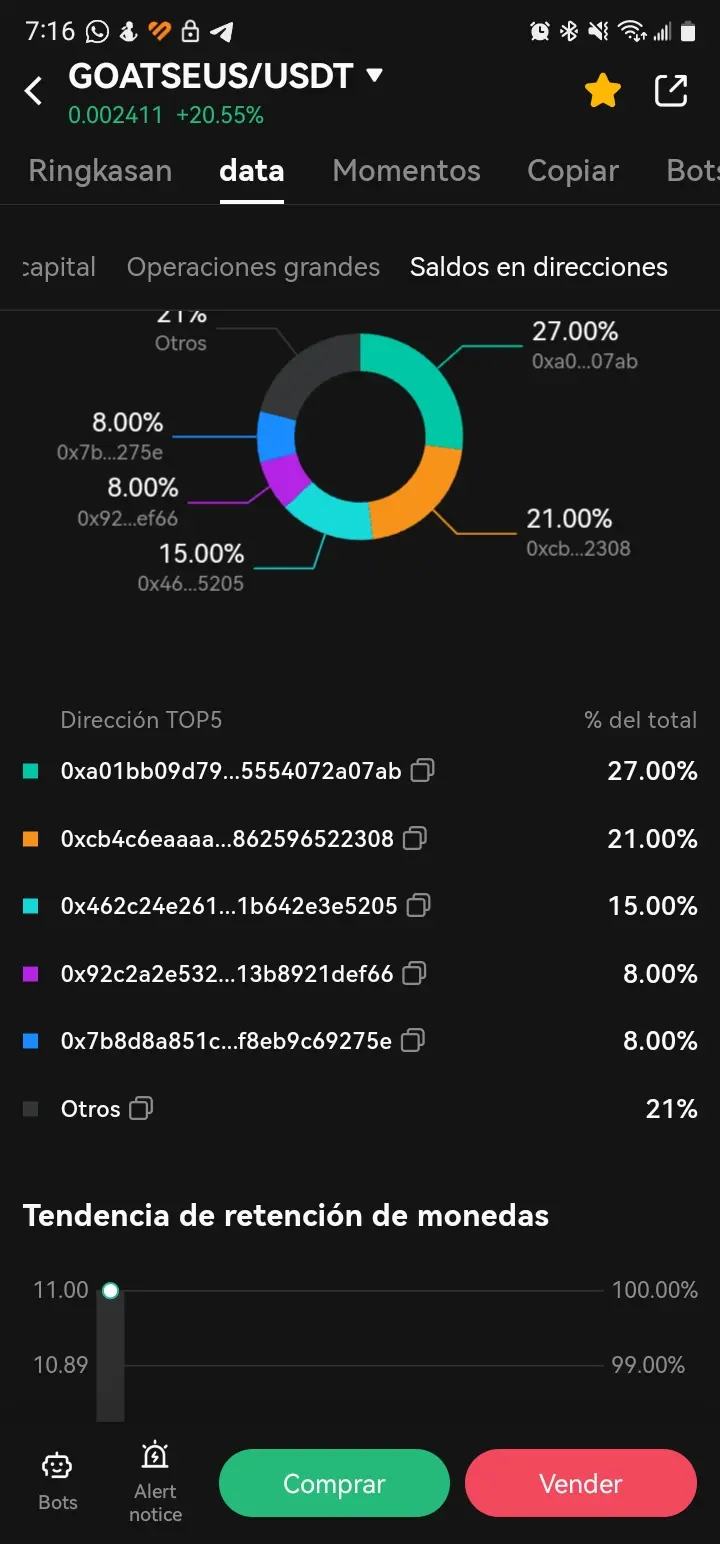Image resolution: width=720 pixels, height=1544 pixels.
Task: Tap the copy icon beside Otros
Action: click(141, 1108)
